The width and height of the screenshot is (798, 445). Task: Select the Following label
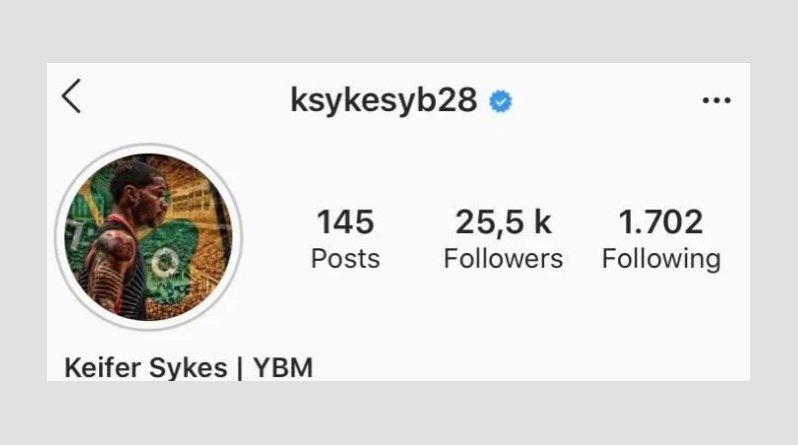click(661, 260)
